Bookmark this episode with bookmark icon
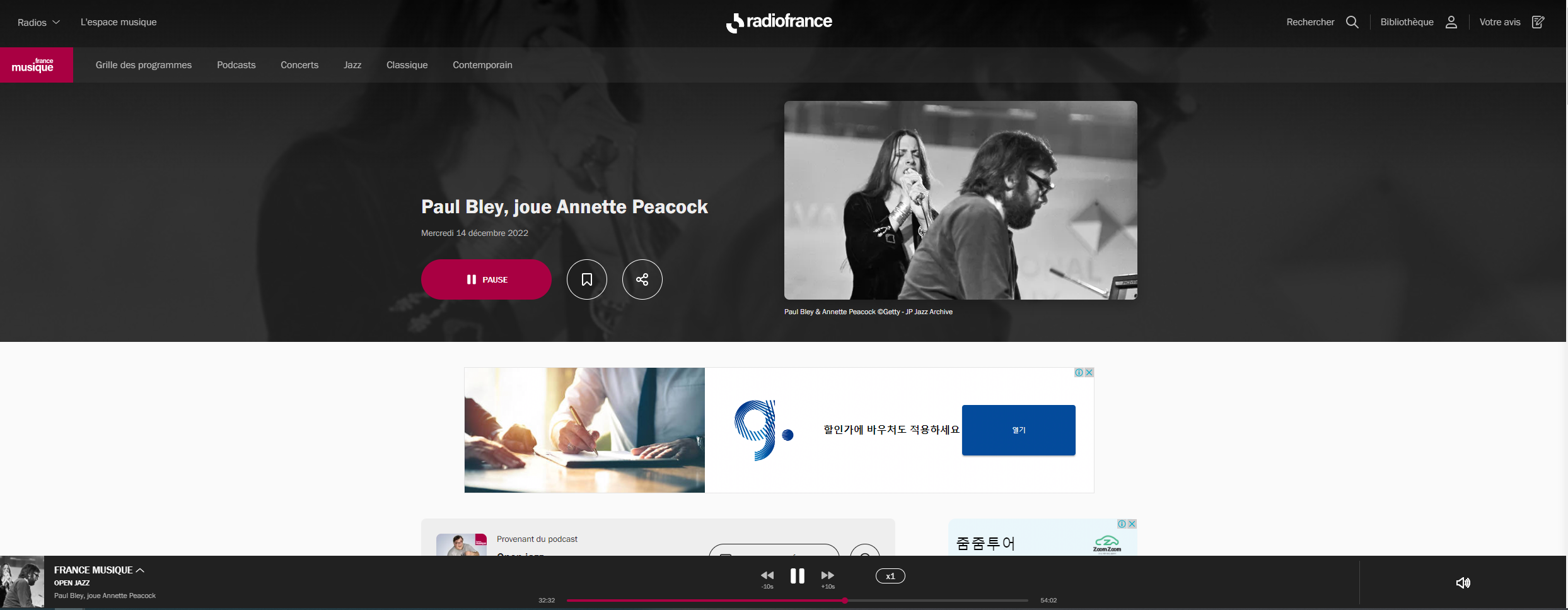The height and width of the screenshot is (610, 1568). click(x=587, y=279)
